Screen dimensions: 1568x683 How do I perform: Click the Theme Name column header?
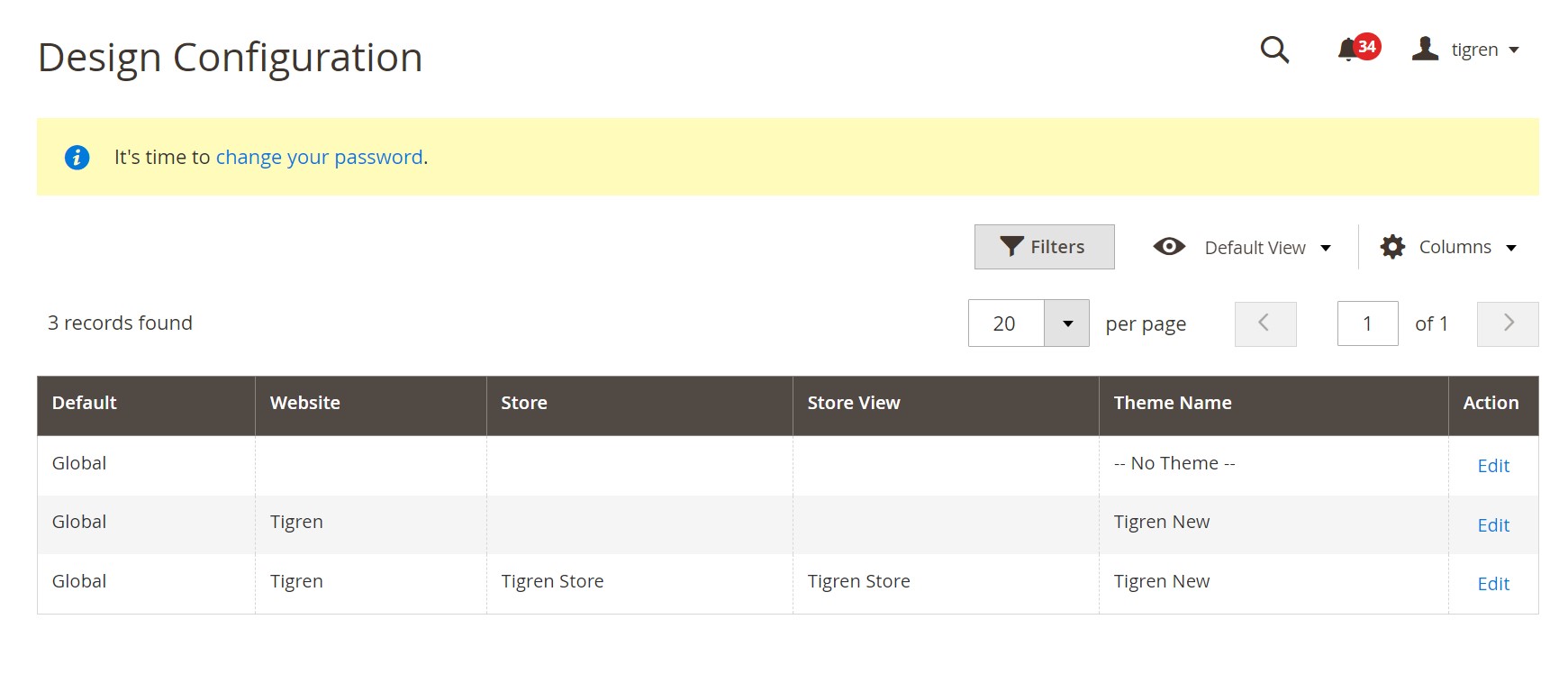click(x=1172, y=403)
